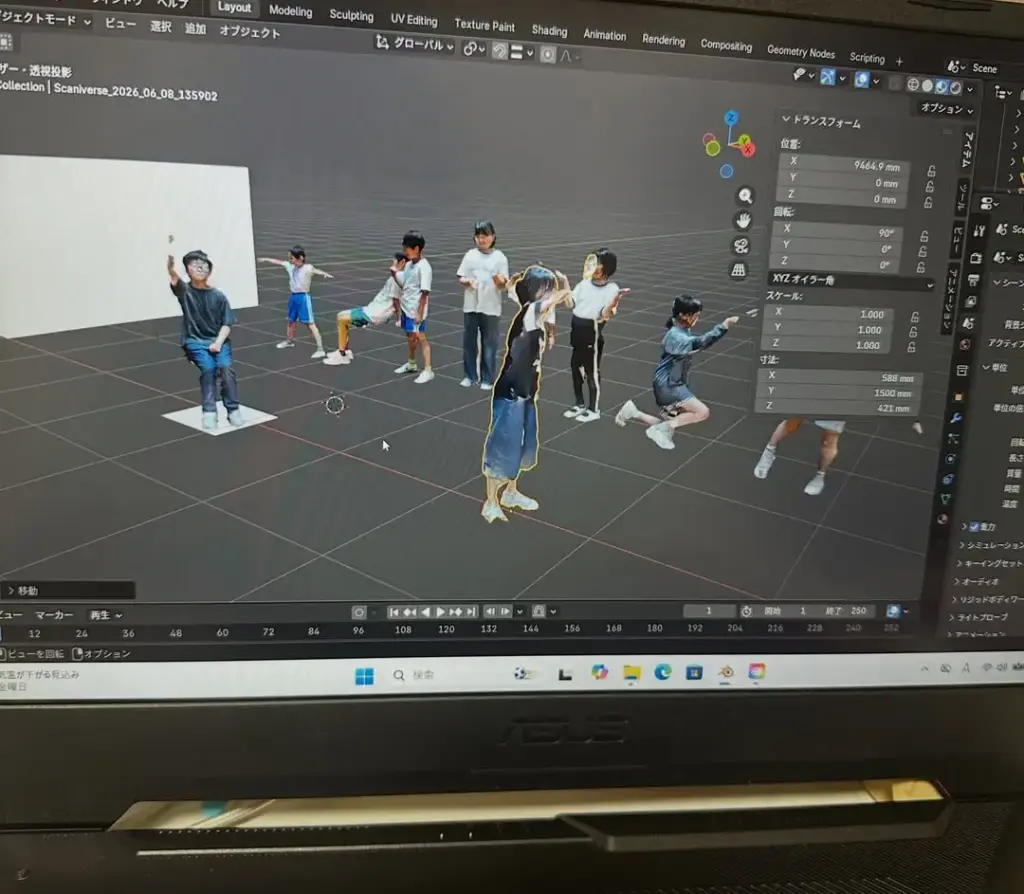The width and height of the screenshot is (1024, 894).
Task: Open the Modifiers properties wrench icon
Action: 956,417
